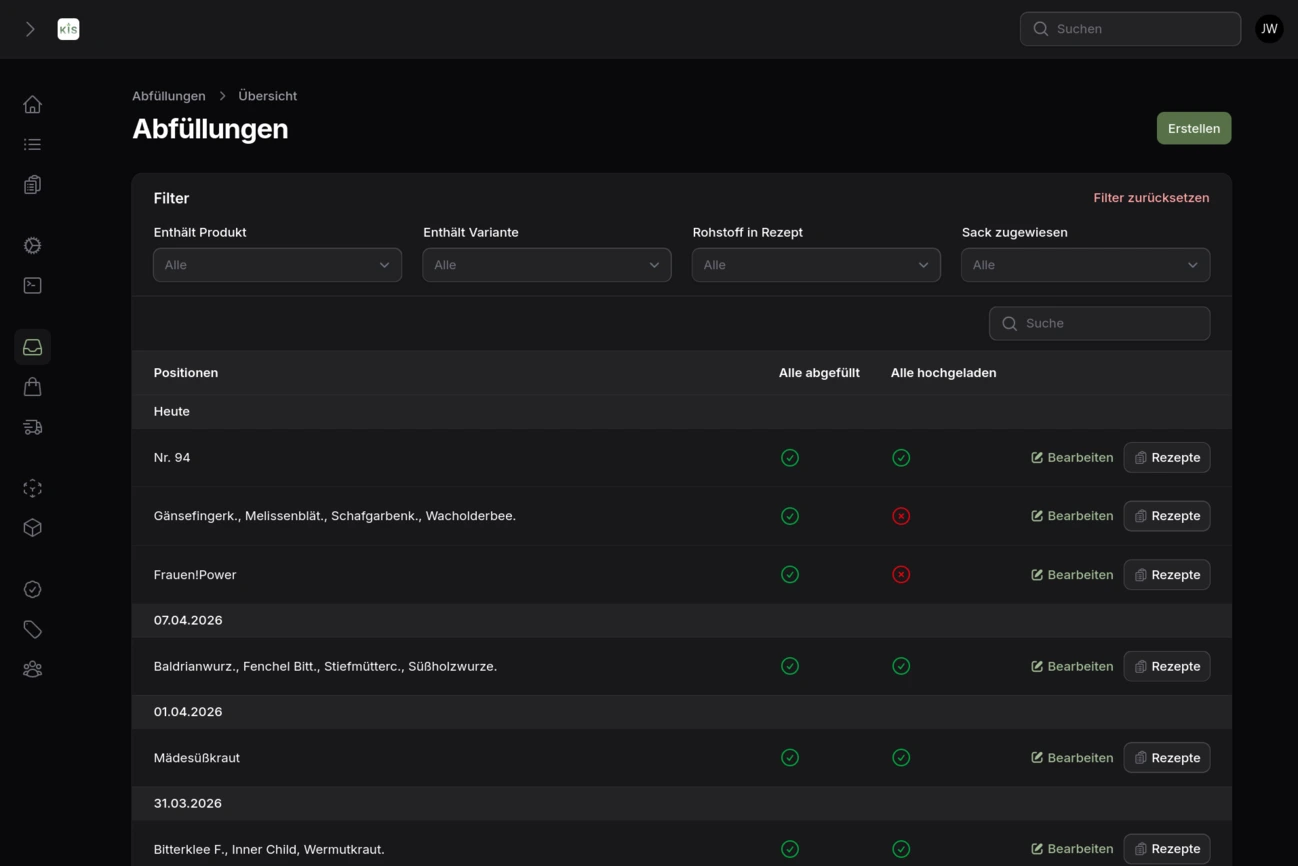Click the green 'Erstellen' button
The image size is (1298, 866).
(x=1193, y=128)
